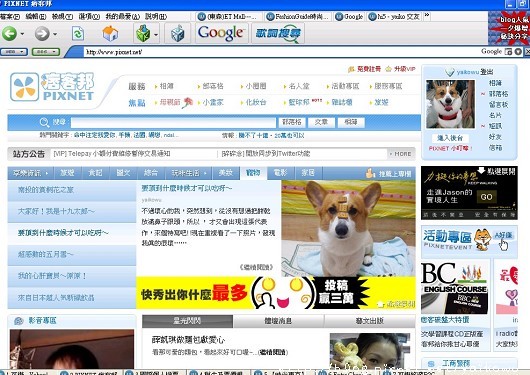The height and width of the screenshot is (375, 530).
Task: Open the 檔案(F) menu
Action: 9,16
